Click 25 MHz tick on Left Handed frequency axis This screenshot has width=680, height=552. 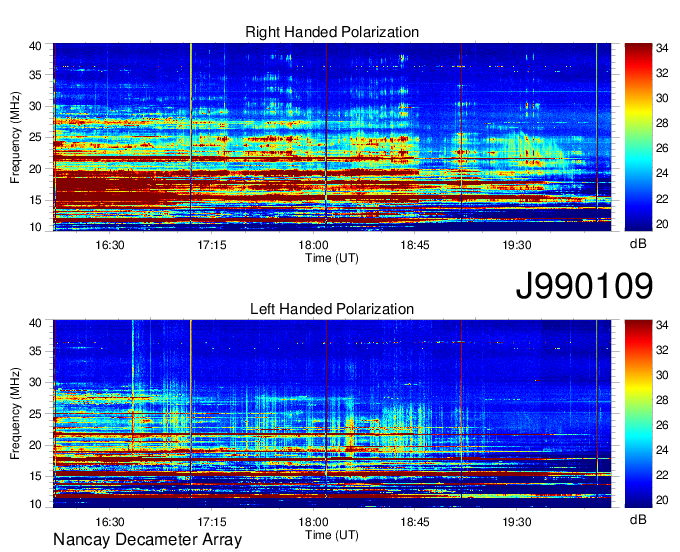(35, 414)
